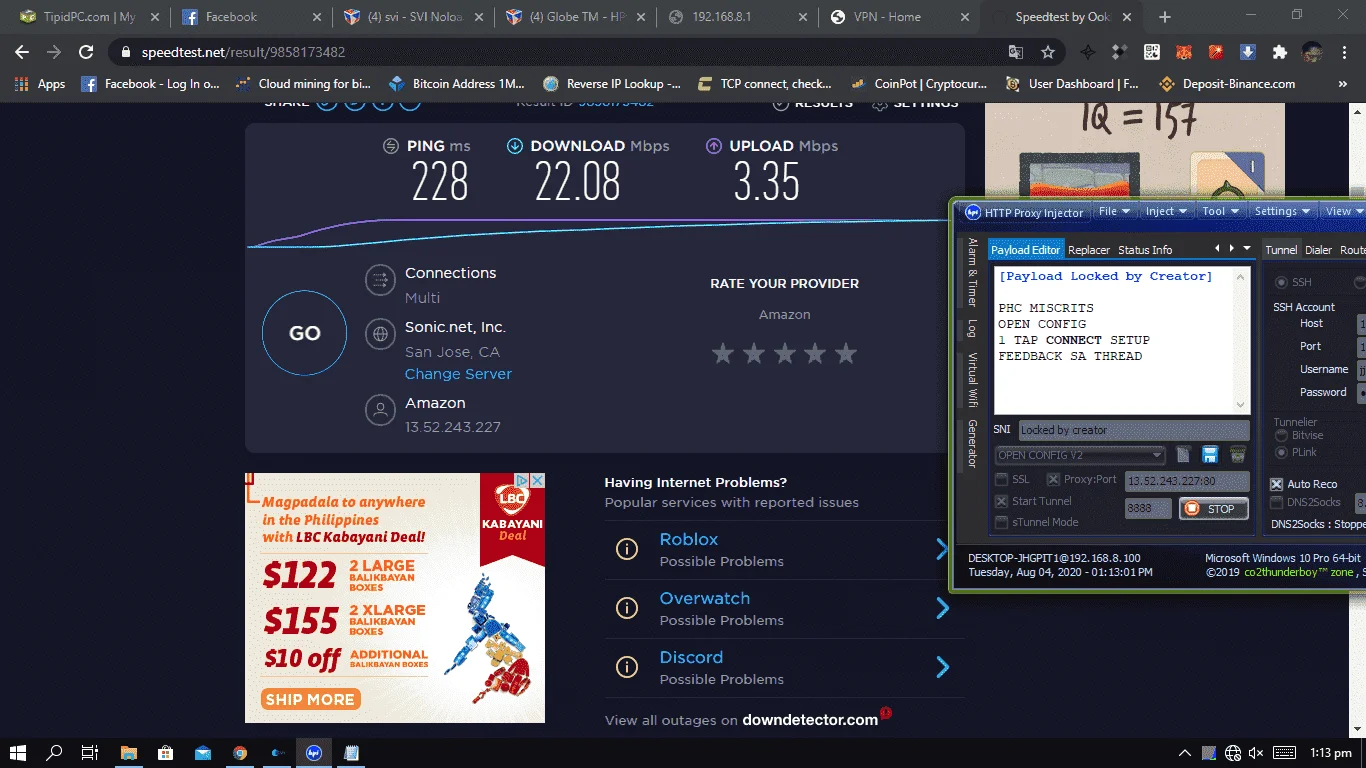Click the QR code extension icon
Image resolution: width=1366 pixels, height=768 pixels.
1152,52
